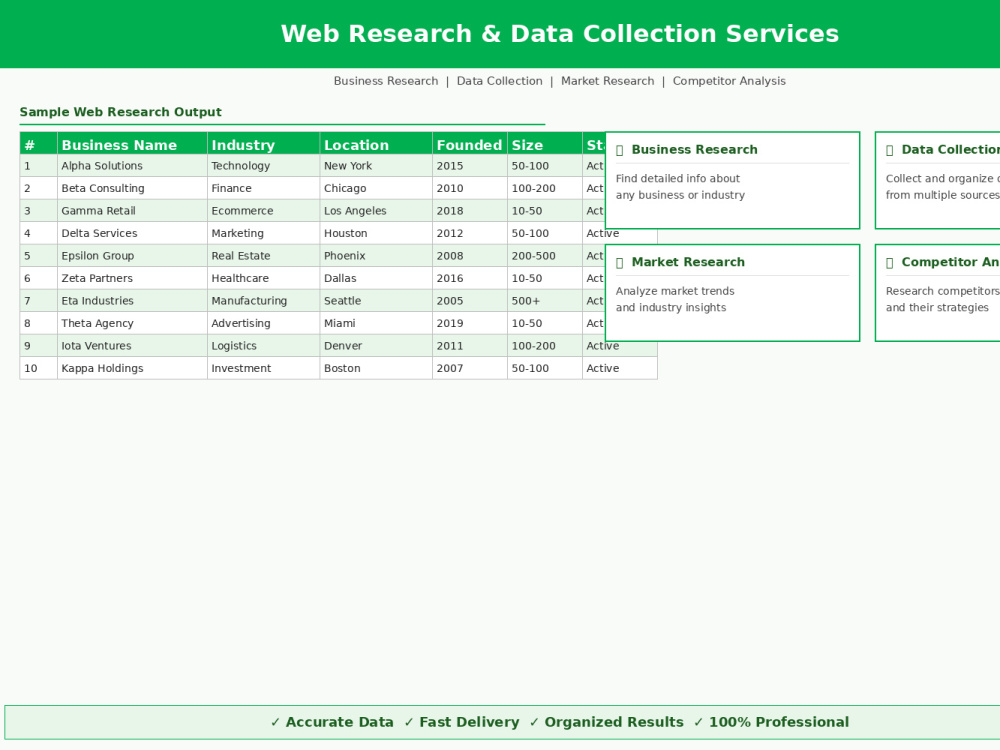
Task: Open the Market Research card heading
Action: coord(688,262)
